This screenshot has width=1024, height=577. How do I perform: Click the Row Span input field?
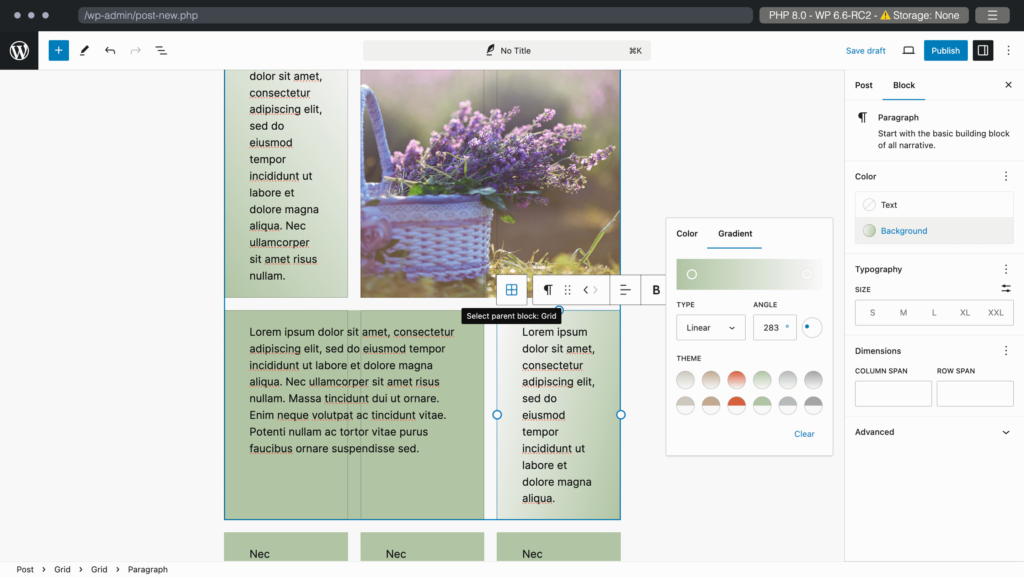click(x=975, y=394)
